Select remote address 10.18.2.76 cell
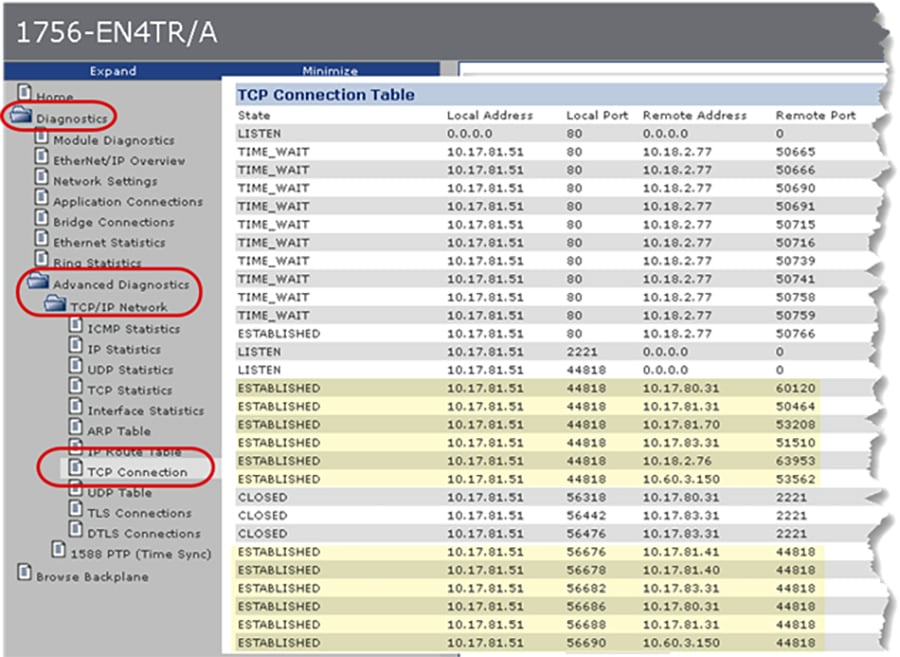This screenshot has width=900, height=657. tap(677, 461)
